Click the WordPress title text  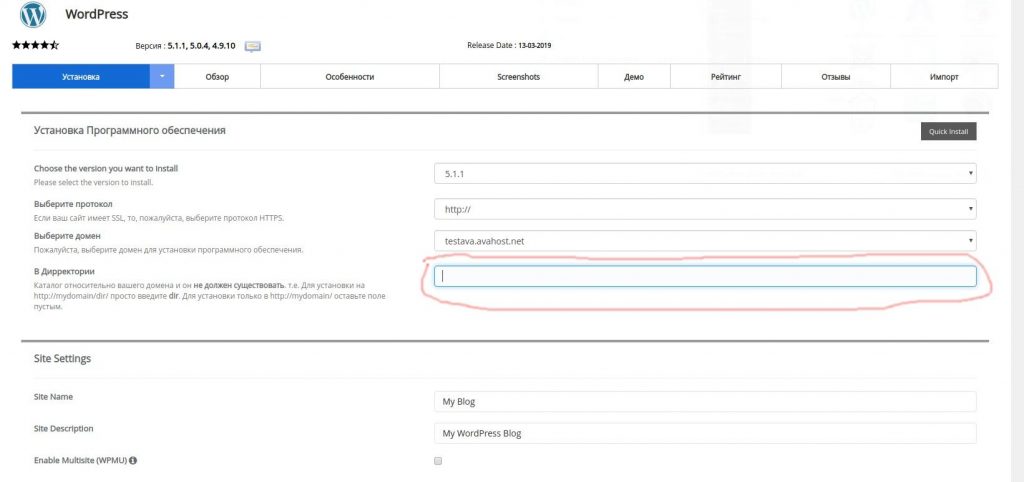pos(97,14)
